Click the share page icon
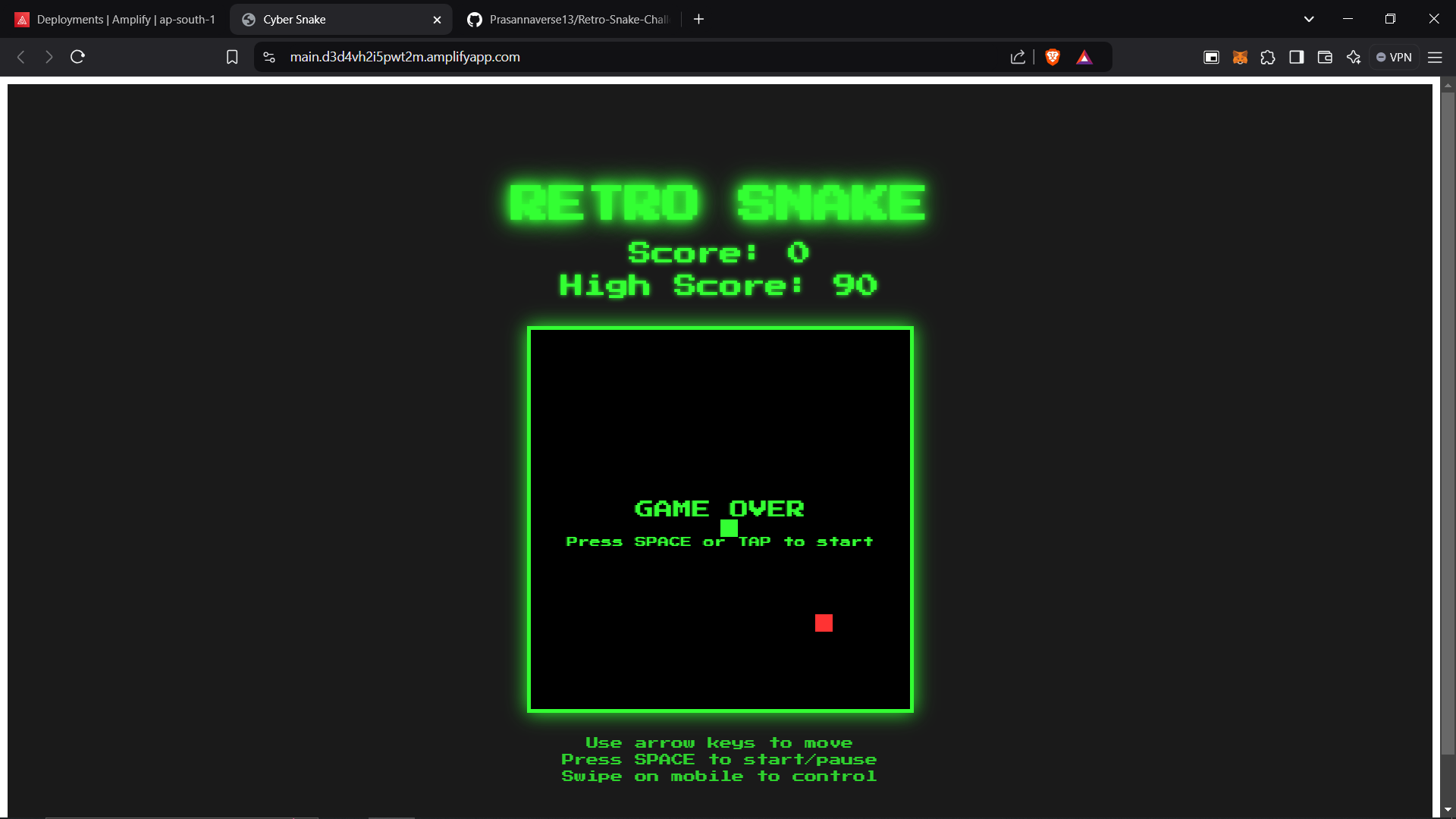The height and width of the screenshot is (819, 1456). coord(1018,57)
